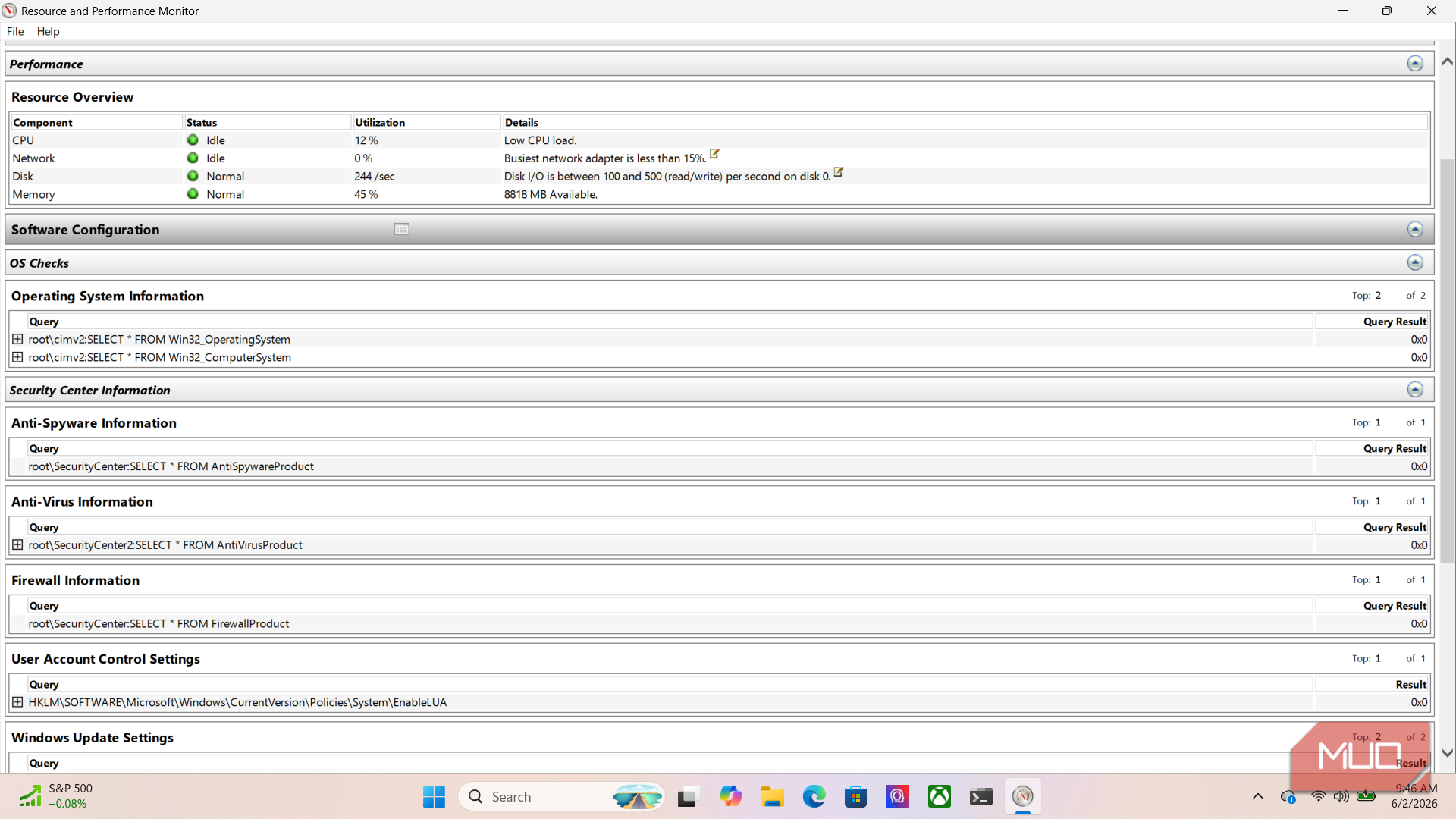
Task: Collapse the Software Configuration section
Action: [1415, 229]
